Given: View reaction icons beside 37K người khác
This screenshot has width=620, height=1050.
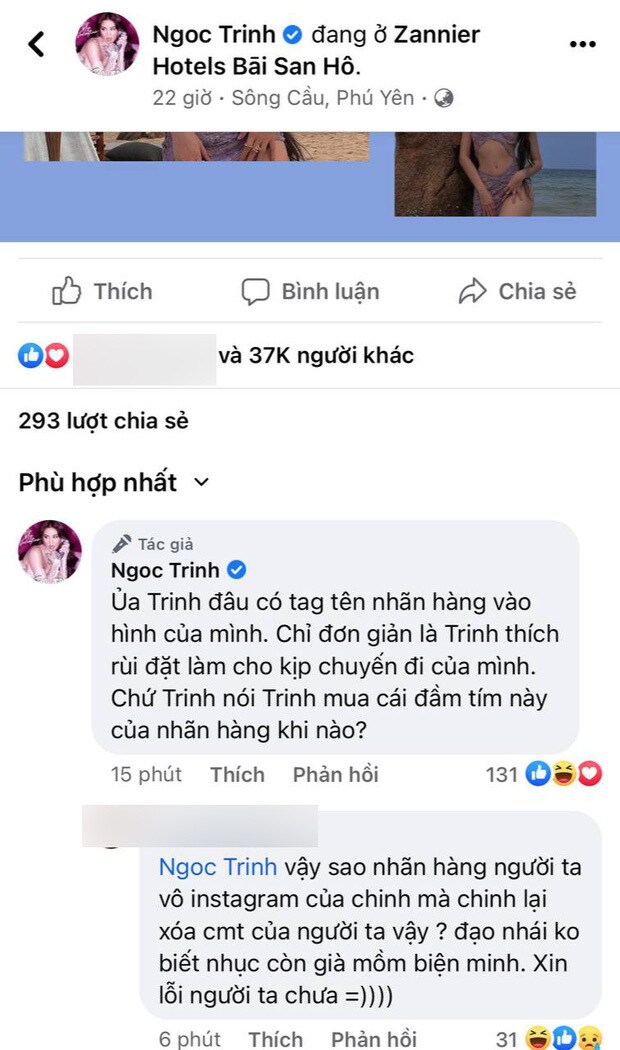Looking at the screenshot, I should click(x=44, y=355).
